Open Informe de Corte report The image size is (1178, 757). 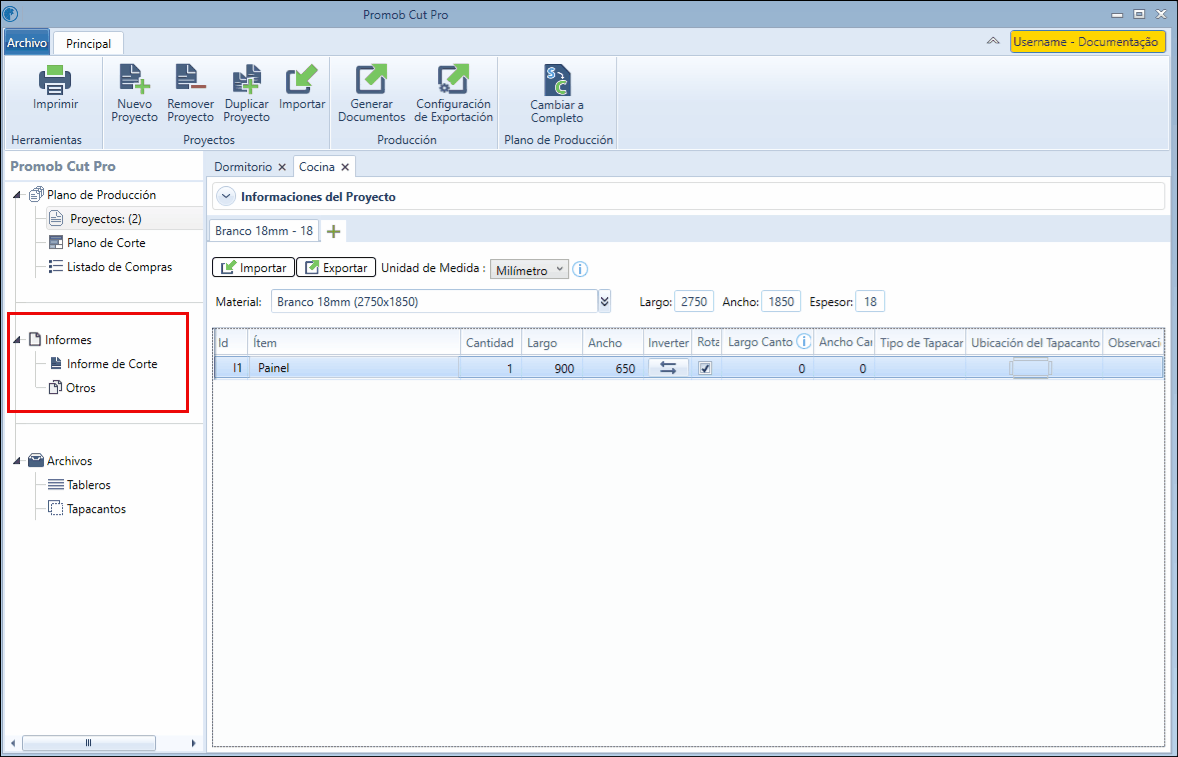[112, 363]
